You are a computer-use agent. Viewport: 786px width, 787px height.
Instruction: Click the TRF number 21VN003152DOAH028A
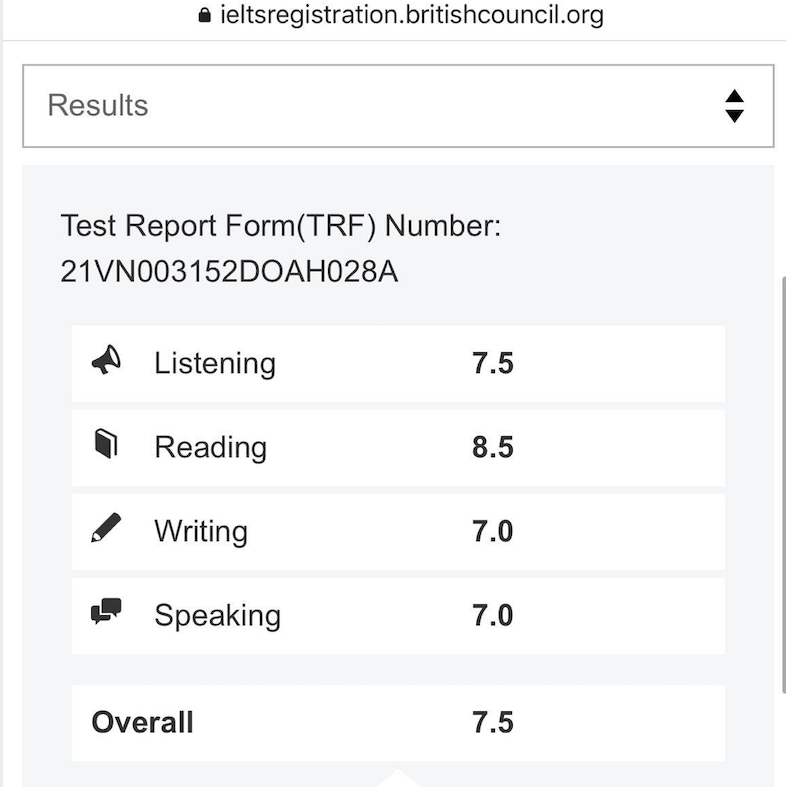229,272
